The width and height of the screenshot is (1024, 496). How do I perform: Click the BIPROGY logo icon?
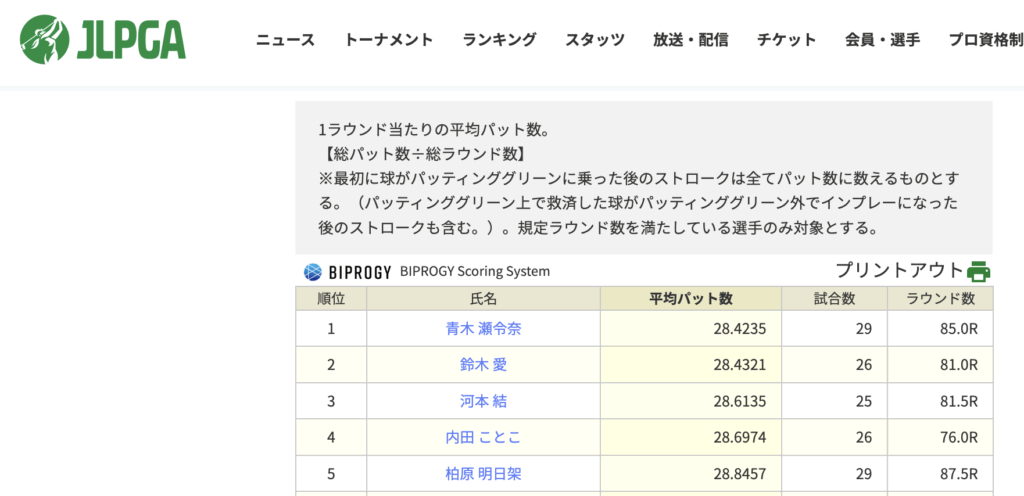pyautogui.click(x=312, y=271)
